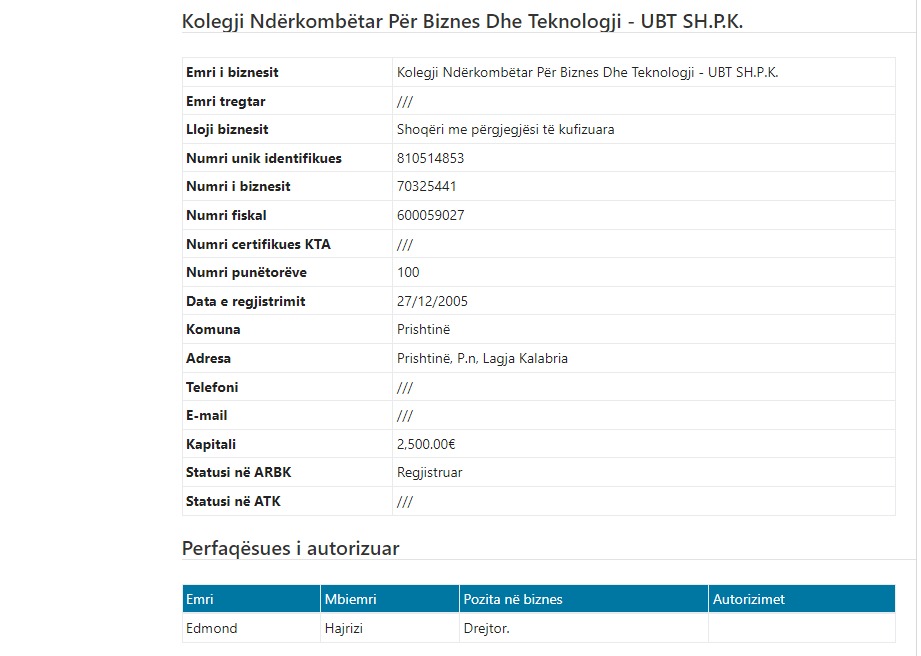The height and width of the screenshot is (656, 921).
Task: Click unique identification number 810514853
Action: (430, 158)
